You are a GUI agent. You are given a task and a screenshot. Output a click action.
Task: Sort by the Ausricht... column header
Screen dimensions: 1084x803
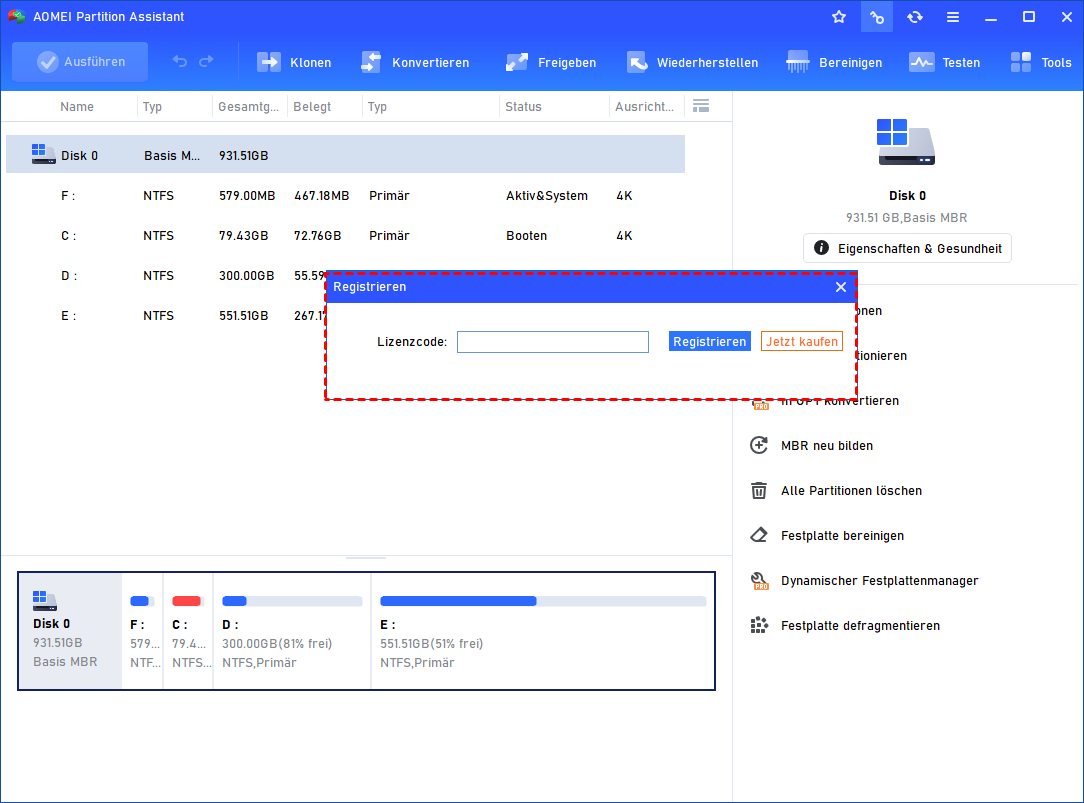pyautogui.click(x=644, y=106)
